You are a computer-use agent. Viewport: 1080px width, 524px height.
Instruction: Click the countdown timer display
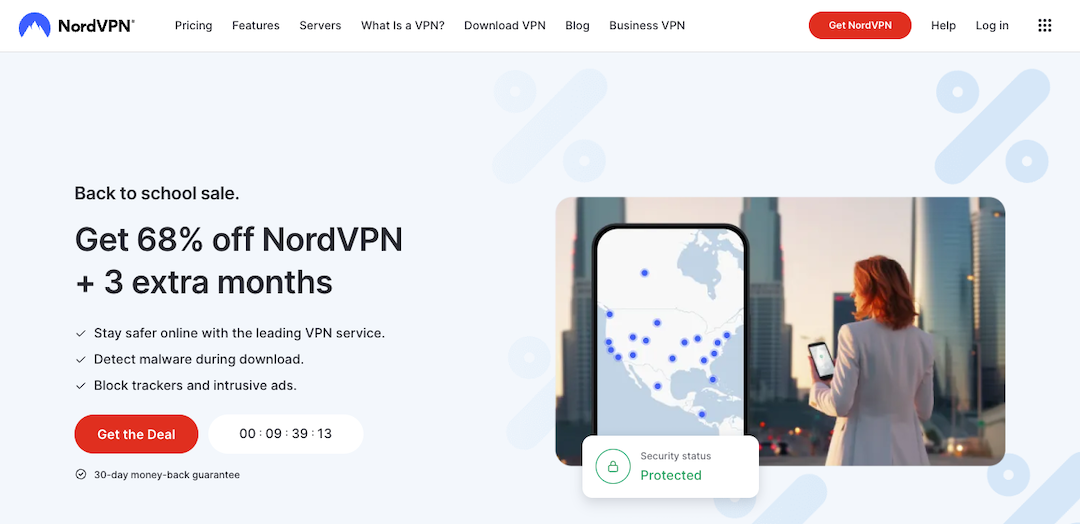click(x=286, y=434)
